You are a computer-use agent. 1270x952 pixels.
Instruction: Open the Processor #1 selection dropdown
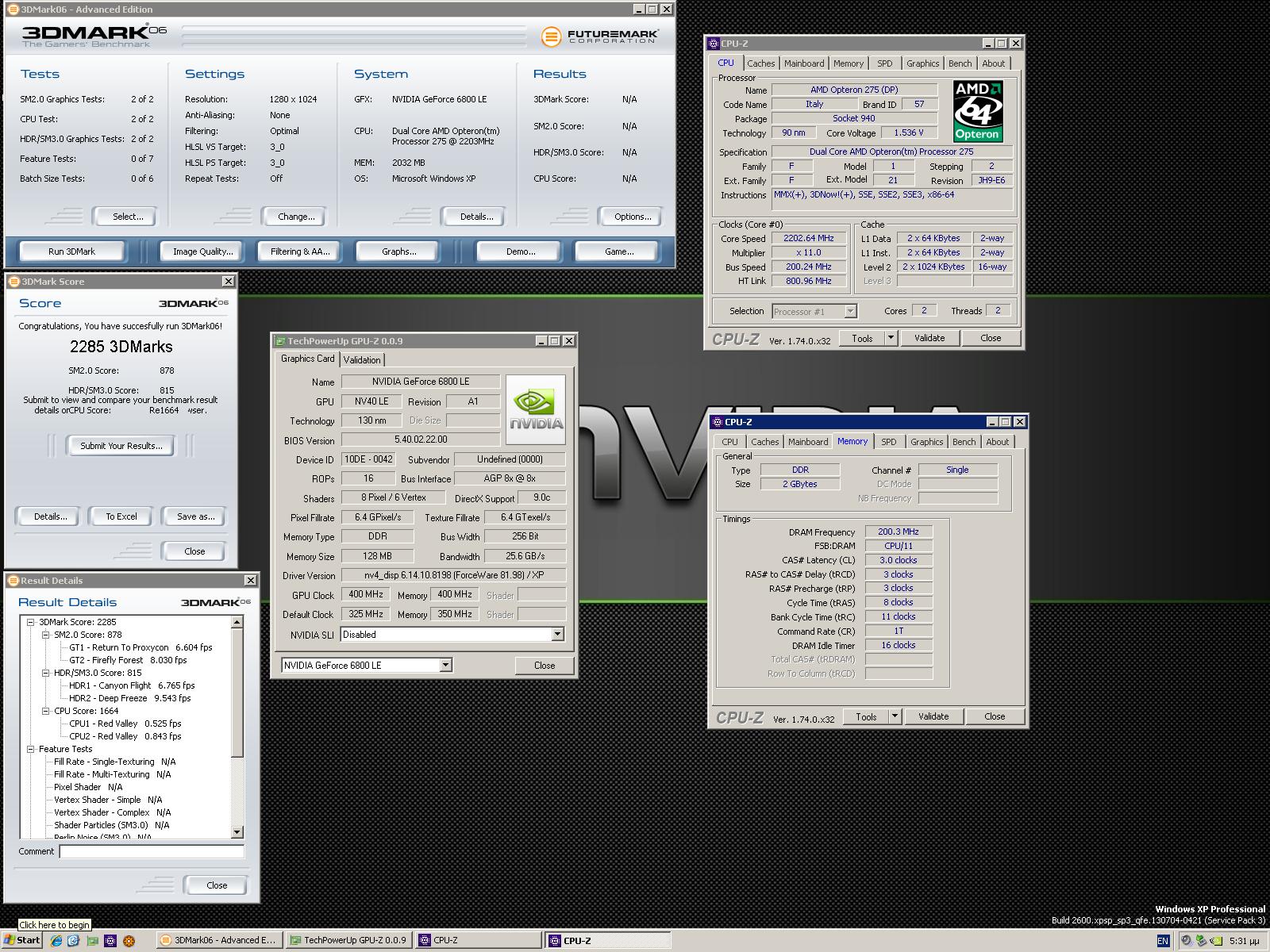850,312
